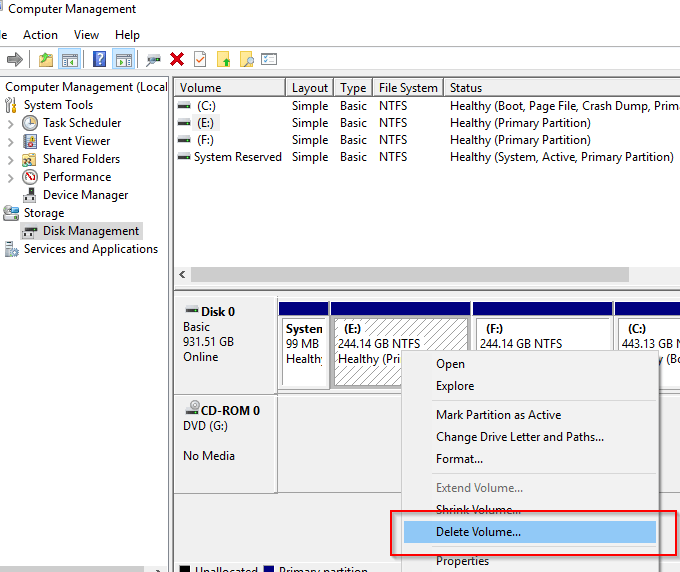Click the Device Manager tree icon
Screen dimensions: 680x572
30,195
